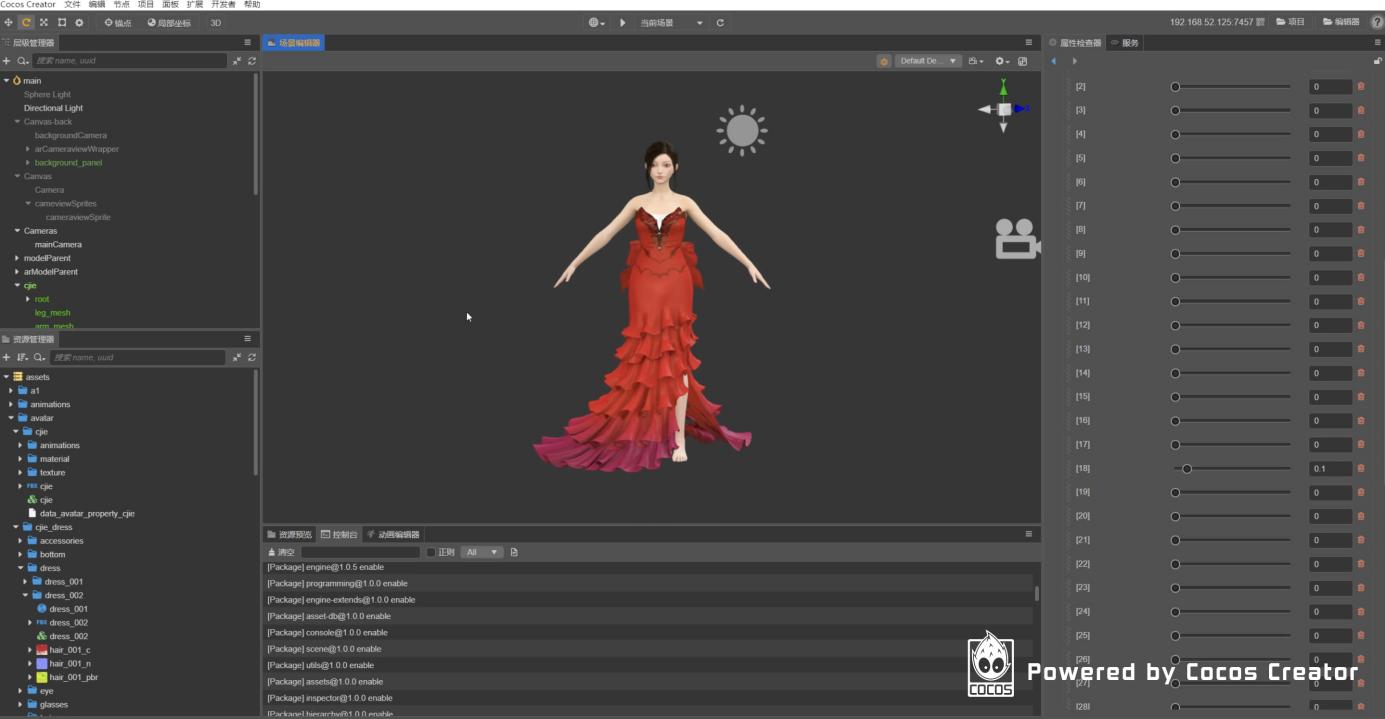Delete array element [2]
1385x719 pixels.
[1361, 86]
